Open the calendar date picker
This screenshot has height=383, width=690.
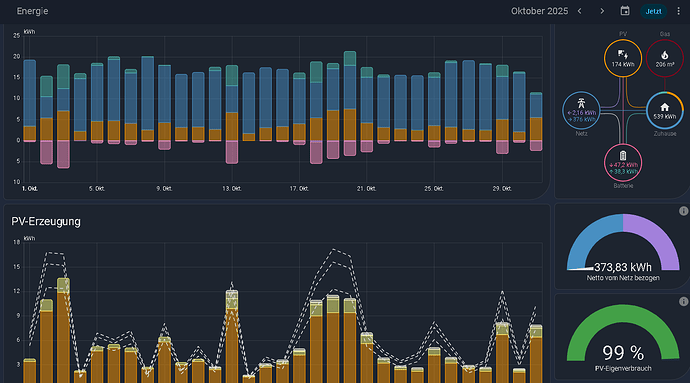pos(625,11)
